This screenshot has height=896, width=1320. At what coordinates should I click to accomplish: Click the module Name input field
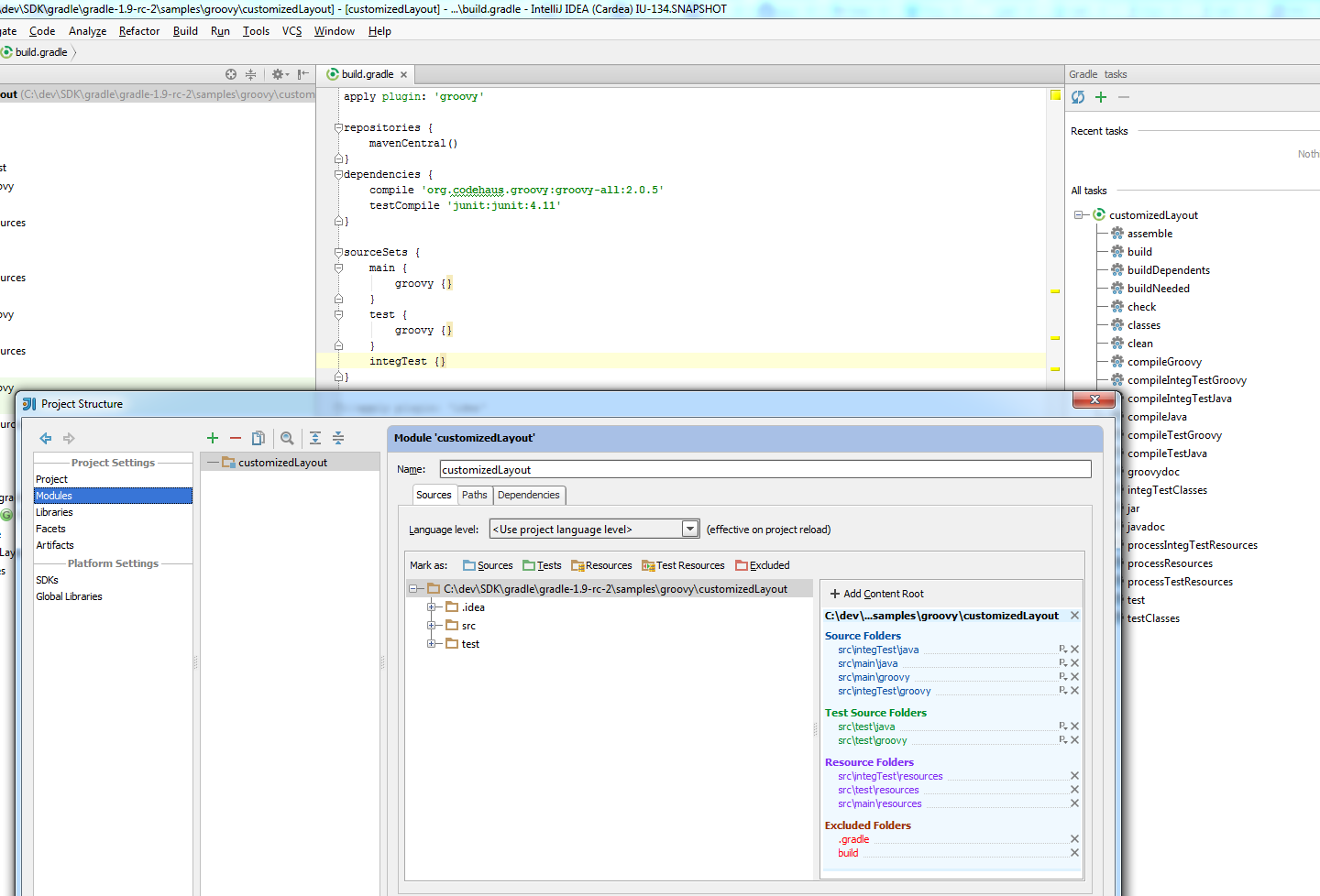point(765,469)
